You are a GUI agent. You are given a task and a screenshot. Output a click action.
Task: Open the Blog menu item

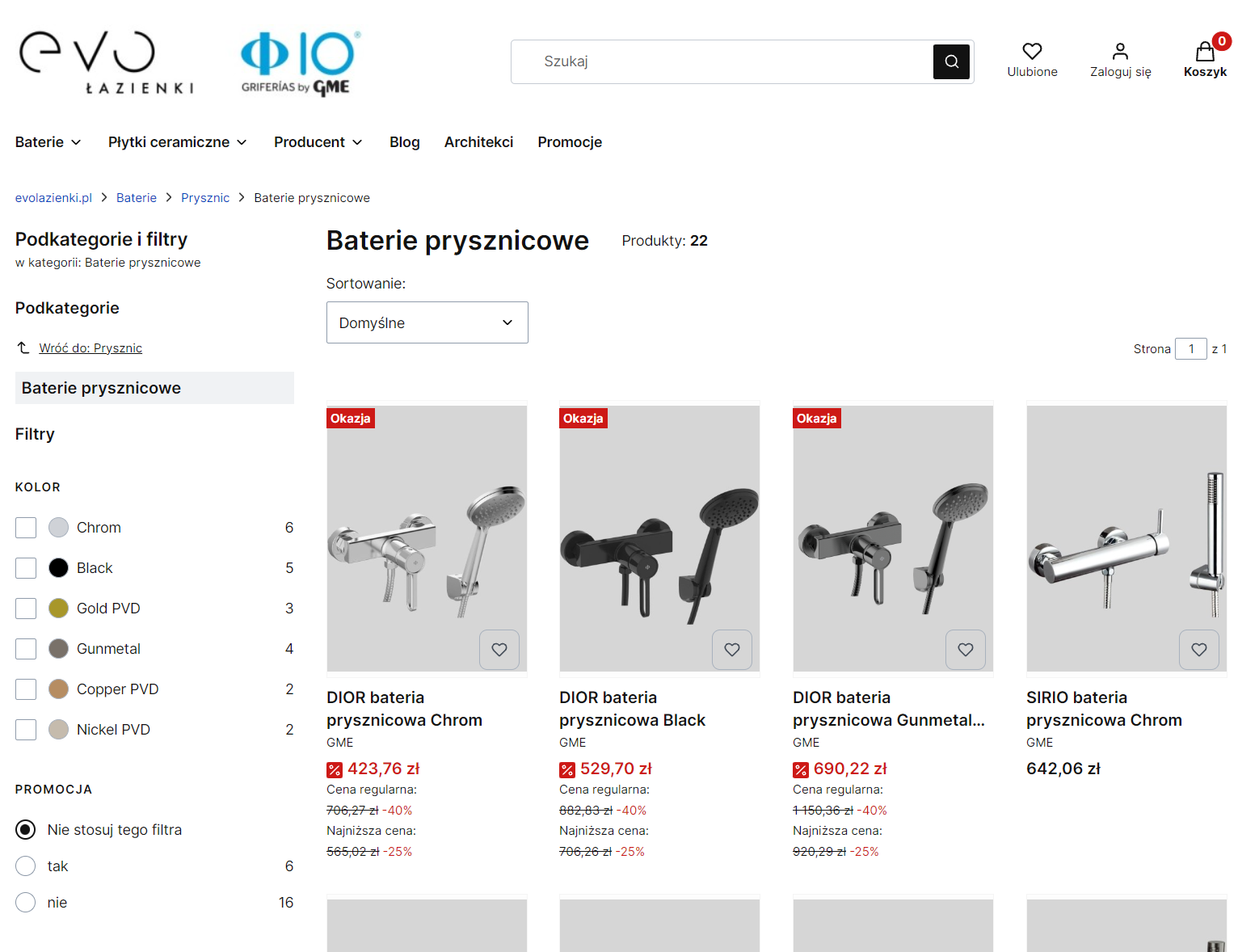coord(404,141)
